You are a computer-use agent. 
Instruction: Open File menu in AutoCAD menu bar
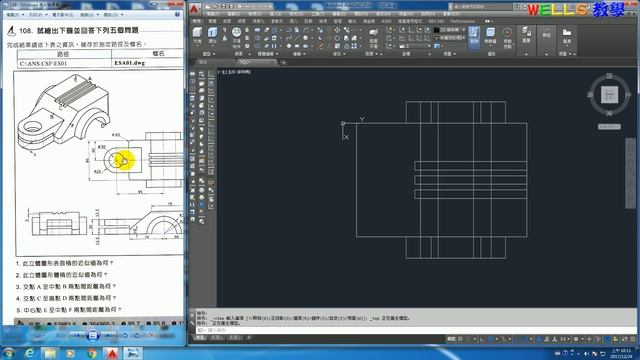213,14
